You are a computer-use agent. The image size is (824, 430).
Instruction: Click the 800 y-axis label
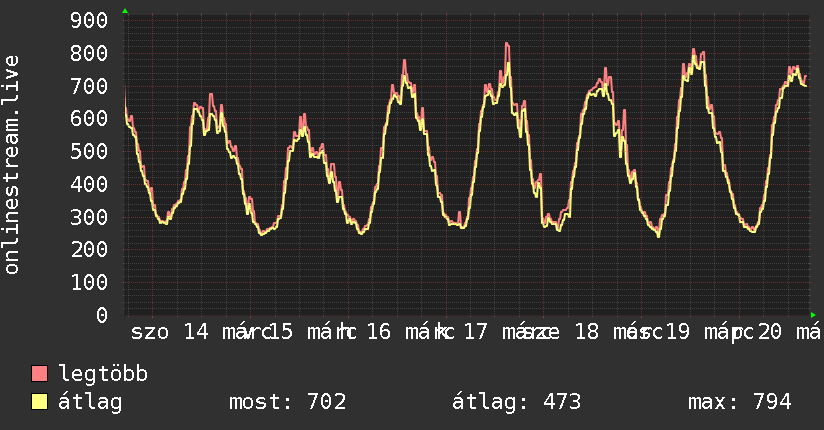tap(89, 53)
